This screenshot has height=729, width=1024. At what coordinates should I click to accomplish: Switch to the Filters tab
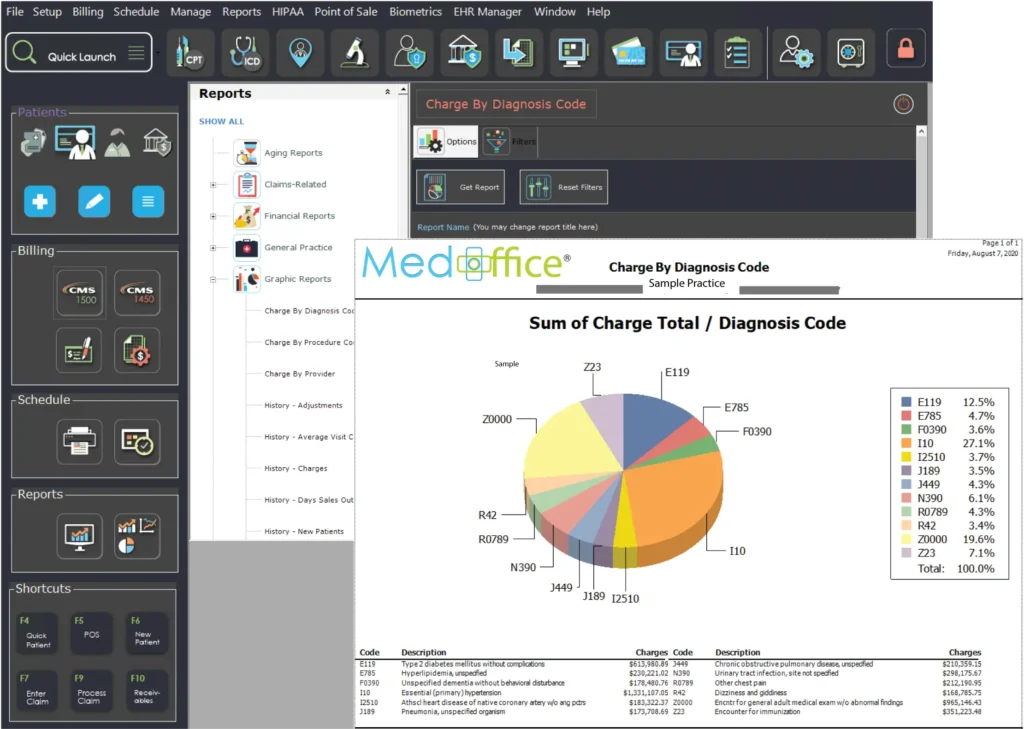510,142
